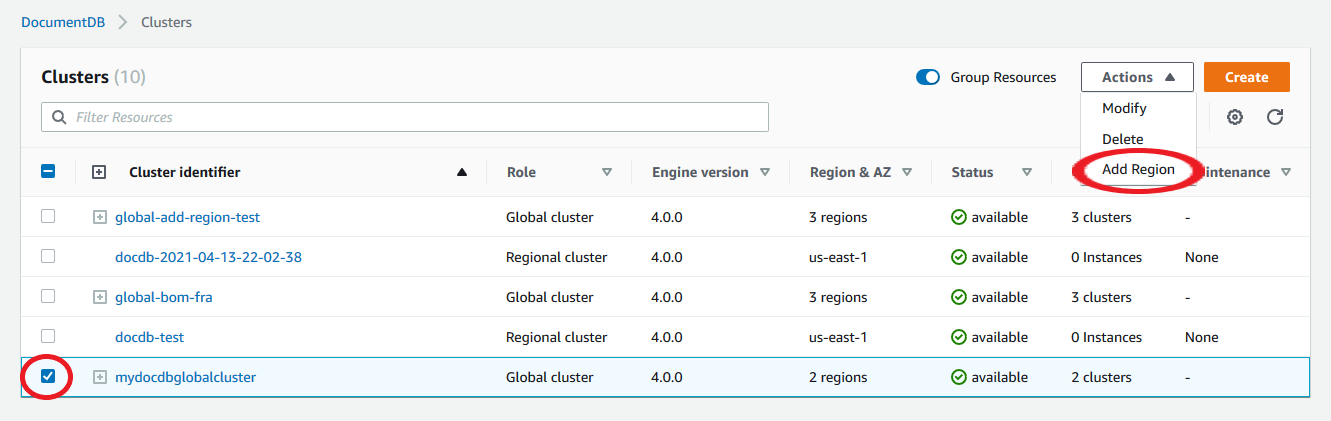Screen dimensions: 1331x421
Task: Toggle the select-all header checkbox
Action: click(x=48, y=172)
